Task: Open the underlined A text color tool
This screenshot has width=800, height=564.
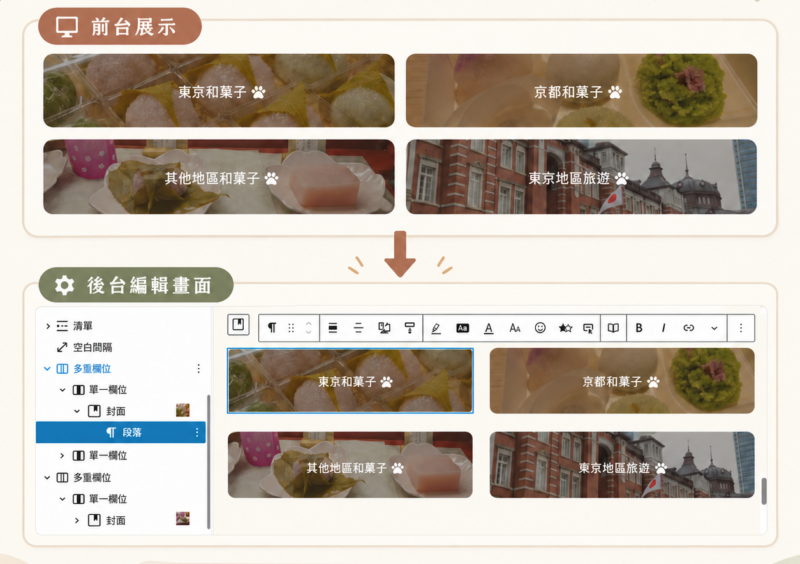Action: pos(488,328)
